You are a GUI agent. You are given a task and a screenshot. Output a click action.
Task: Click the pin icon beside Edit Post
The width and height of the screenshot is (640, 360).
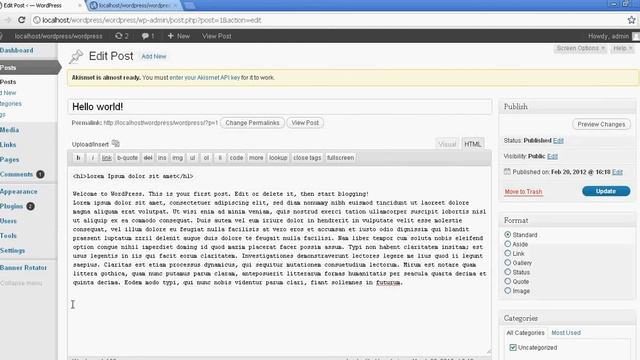[76, 56]
